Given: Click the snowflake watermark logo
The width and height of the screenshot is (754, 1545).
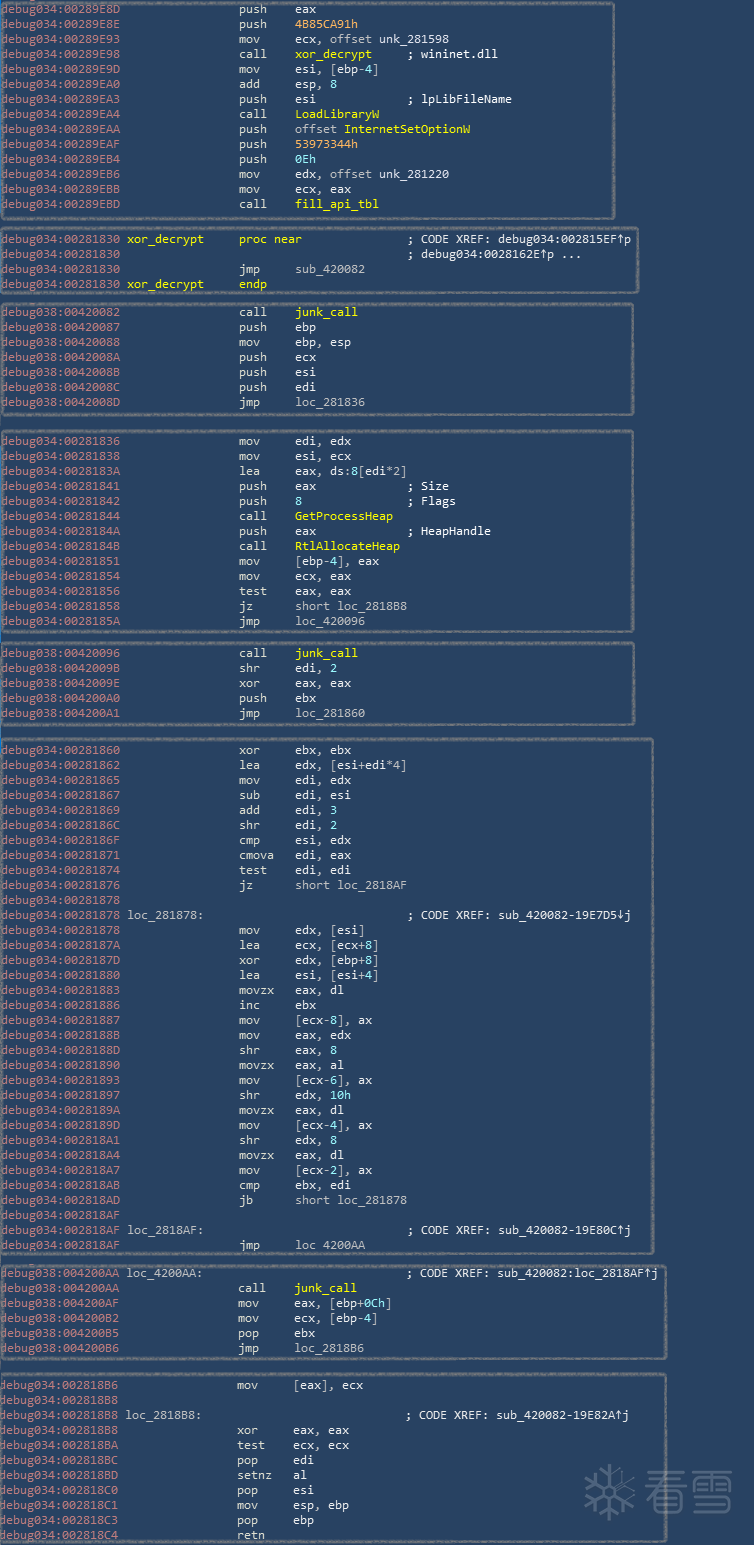Looking at the screenshot, I should (609, 1492).
